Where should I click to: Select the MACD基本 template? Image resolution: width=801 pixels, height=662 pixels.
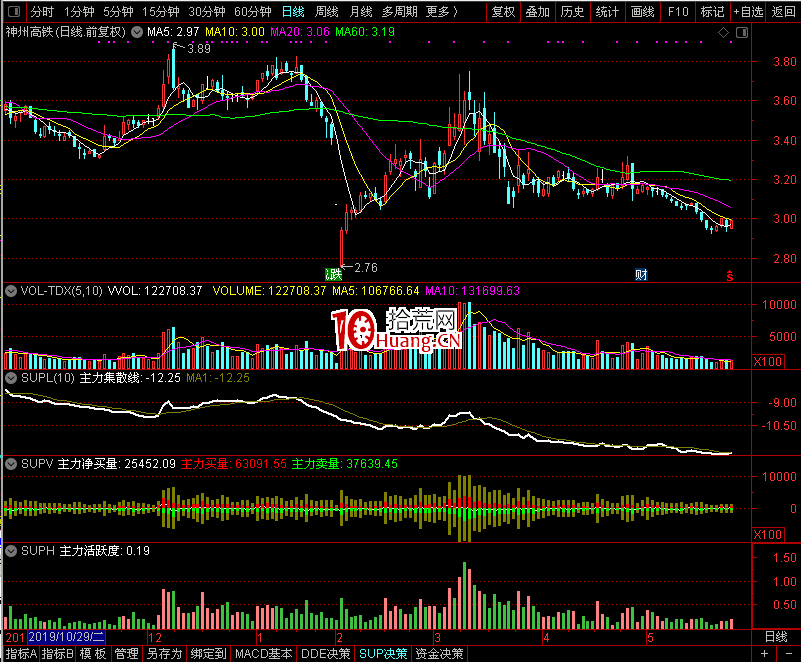click(x=264, y=654)
